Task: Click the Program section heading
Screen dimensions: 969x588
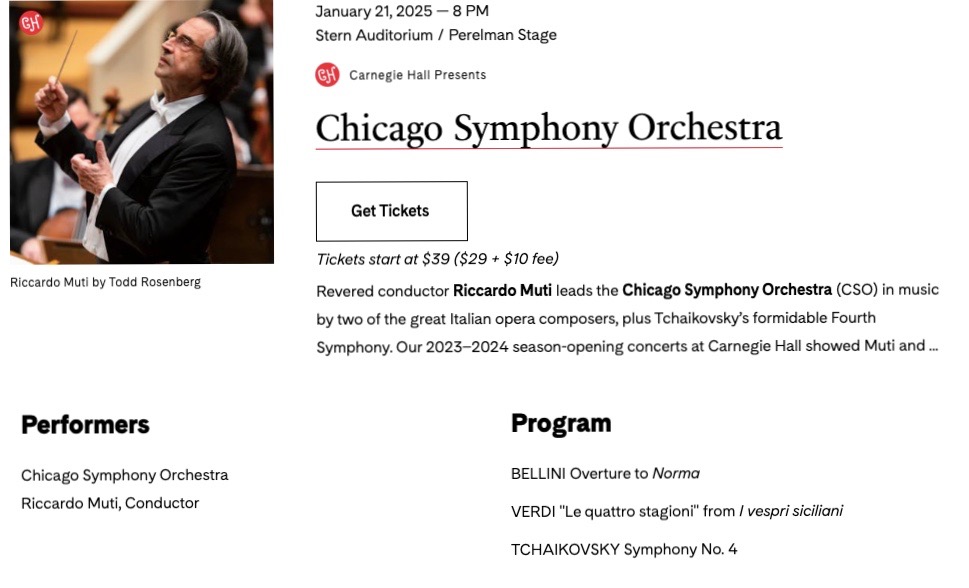Action: 561,423
